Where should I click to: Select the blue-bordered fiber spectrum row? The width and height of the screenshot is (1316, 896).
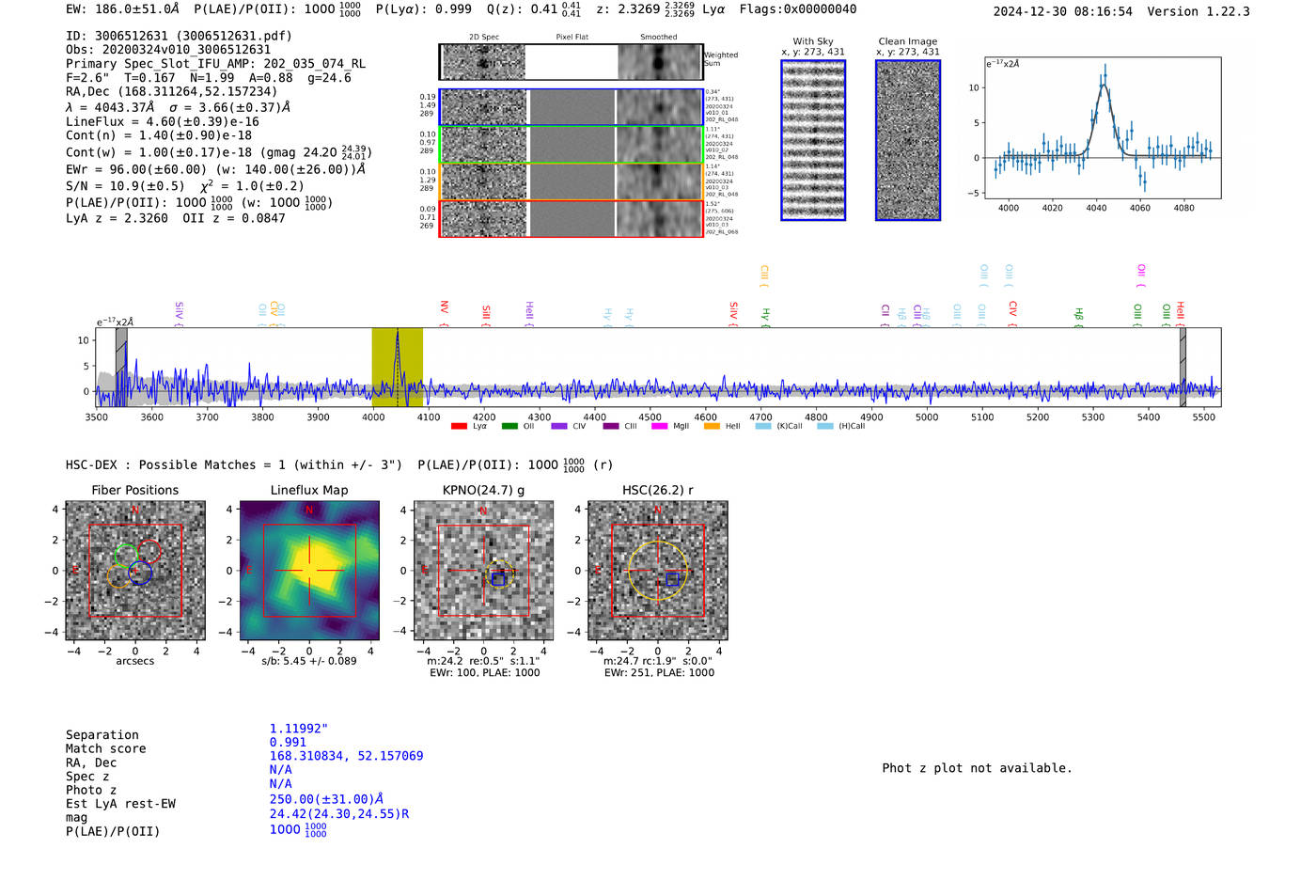tap(572, 107)
